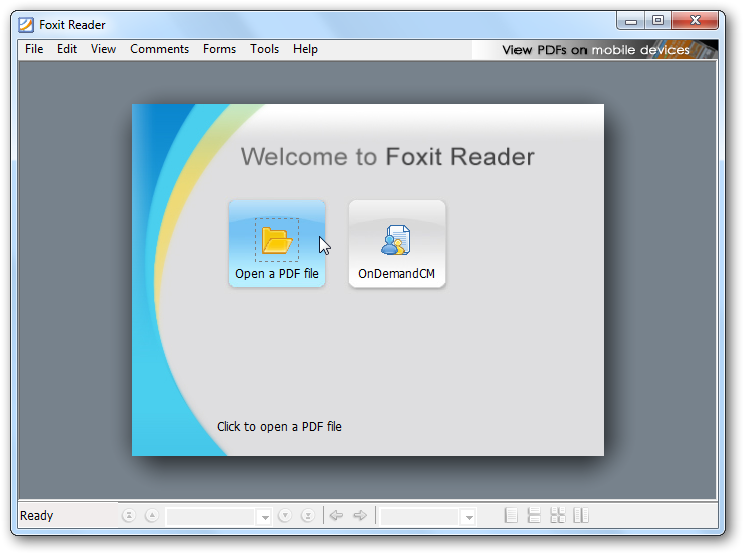Viewport: 744px width, 554px height.
Task: Click inside the page number field
Action: [211, 517]
